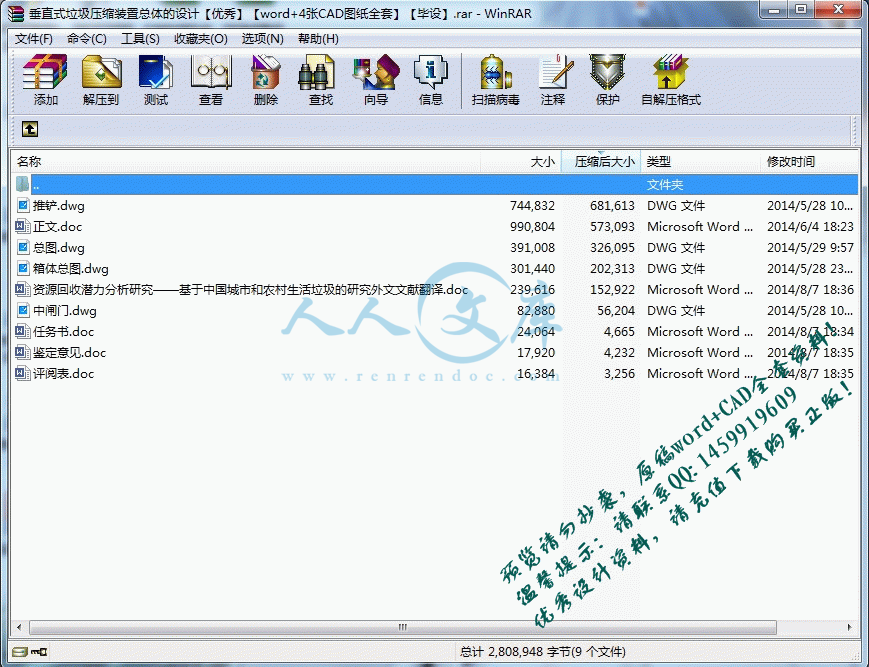869x667 pixels.
Task: Open the 收藏夹(O) menu
Action: [201, 39]
